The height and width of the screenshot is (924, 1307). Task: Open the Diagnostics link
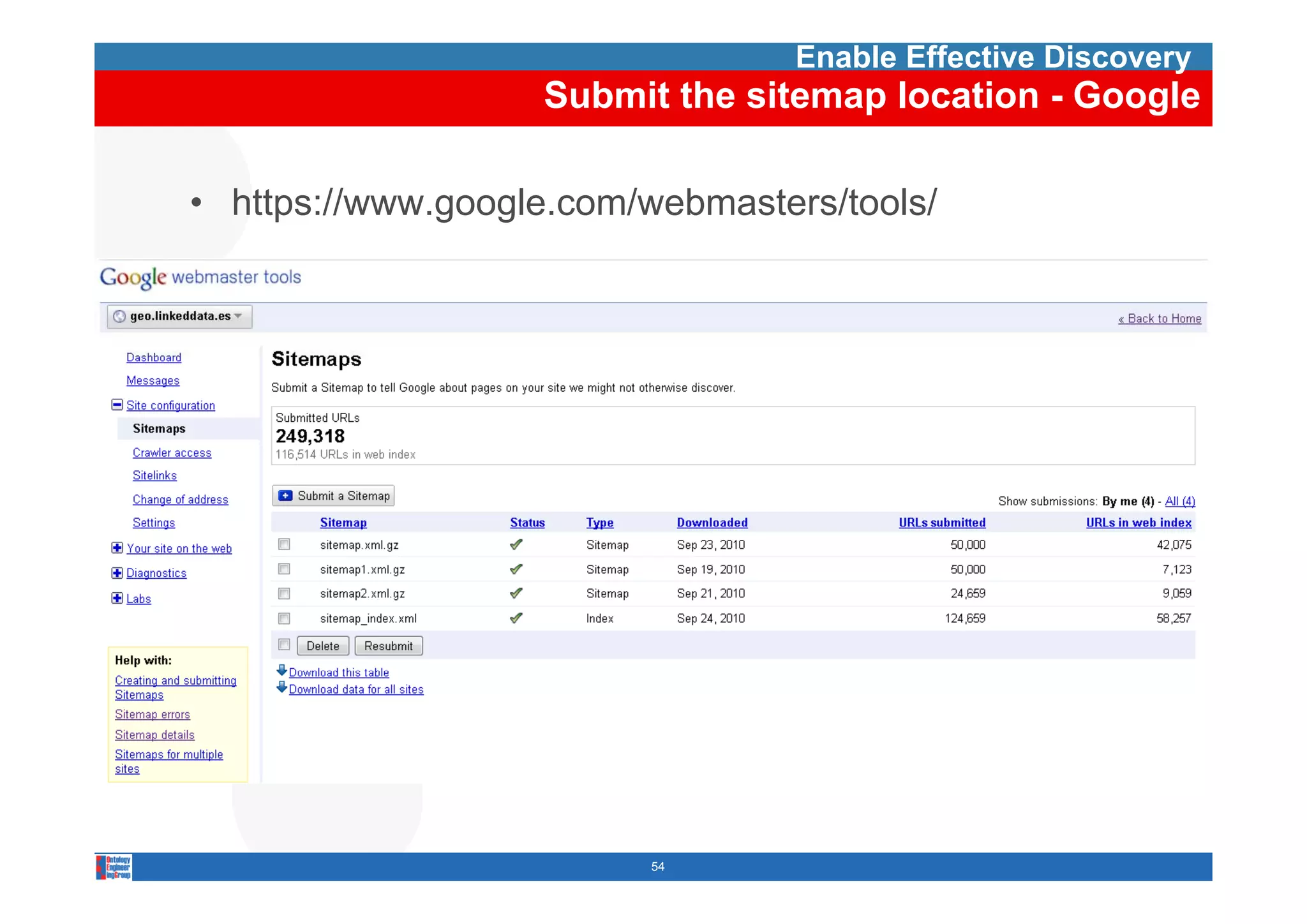click(x=156, y=573)
